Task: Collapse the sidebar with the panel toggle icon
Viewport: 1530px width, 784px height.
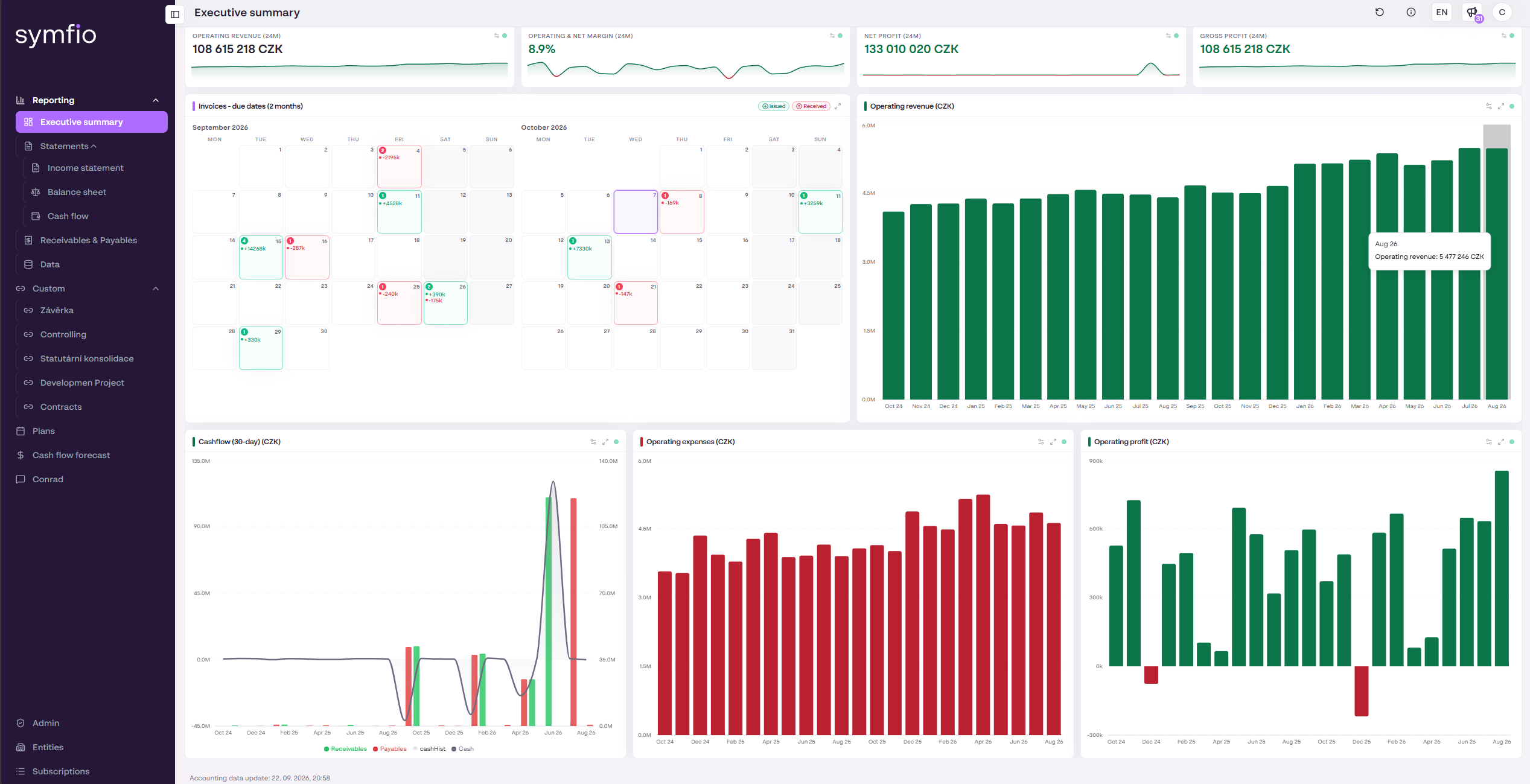Action: coord(175,14)
